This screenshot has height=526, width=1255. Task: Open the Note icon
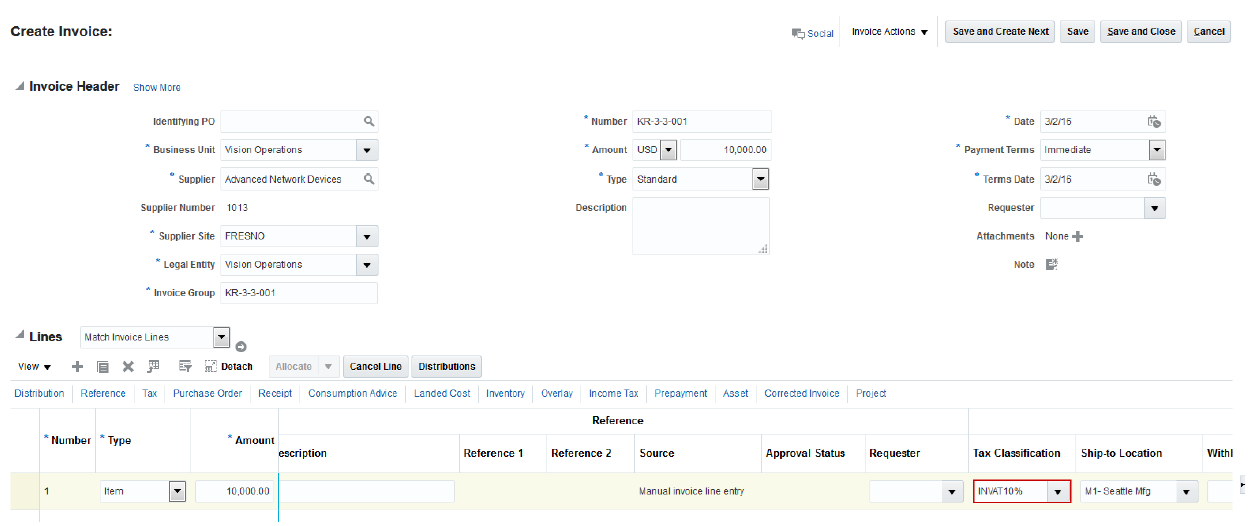(1051, 265)
